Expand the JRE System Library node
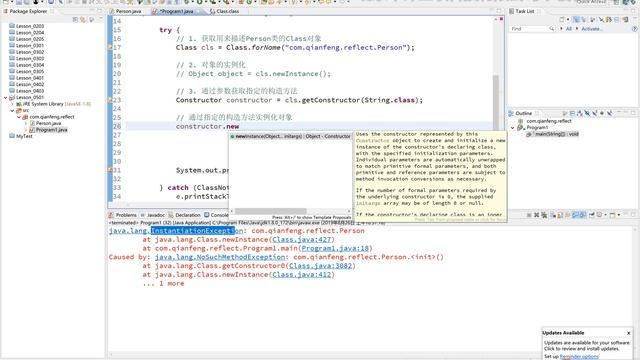640x360 pixels. 12,104
